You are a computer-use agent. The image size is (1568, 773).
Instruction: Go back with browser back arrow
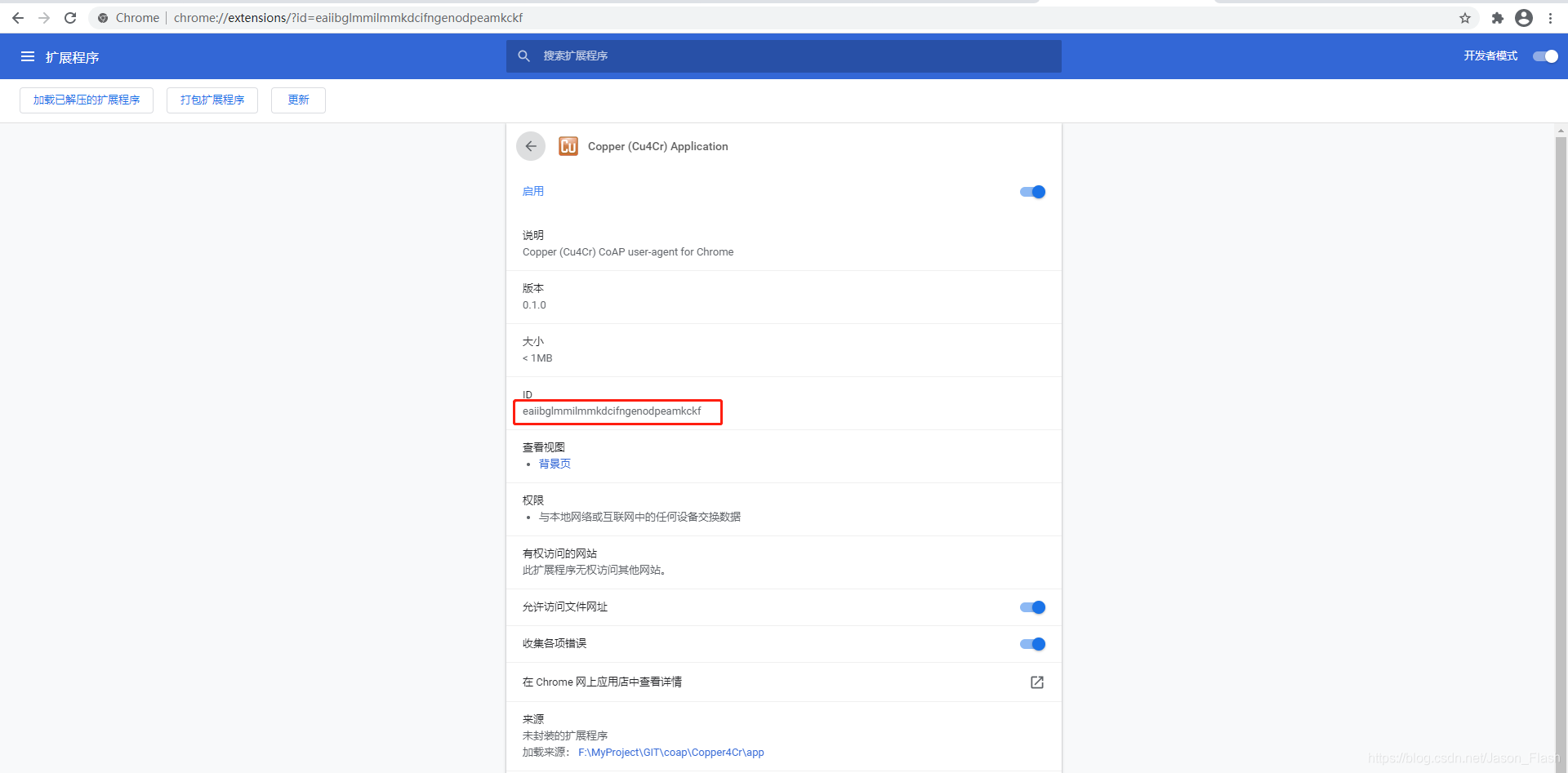18,18
